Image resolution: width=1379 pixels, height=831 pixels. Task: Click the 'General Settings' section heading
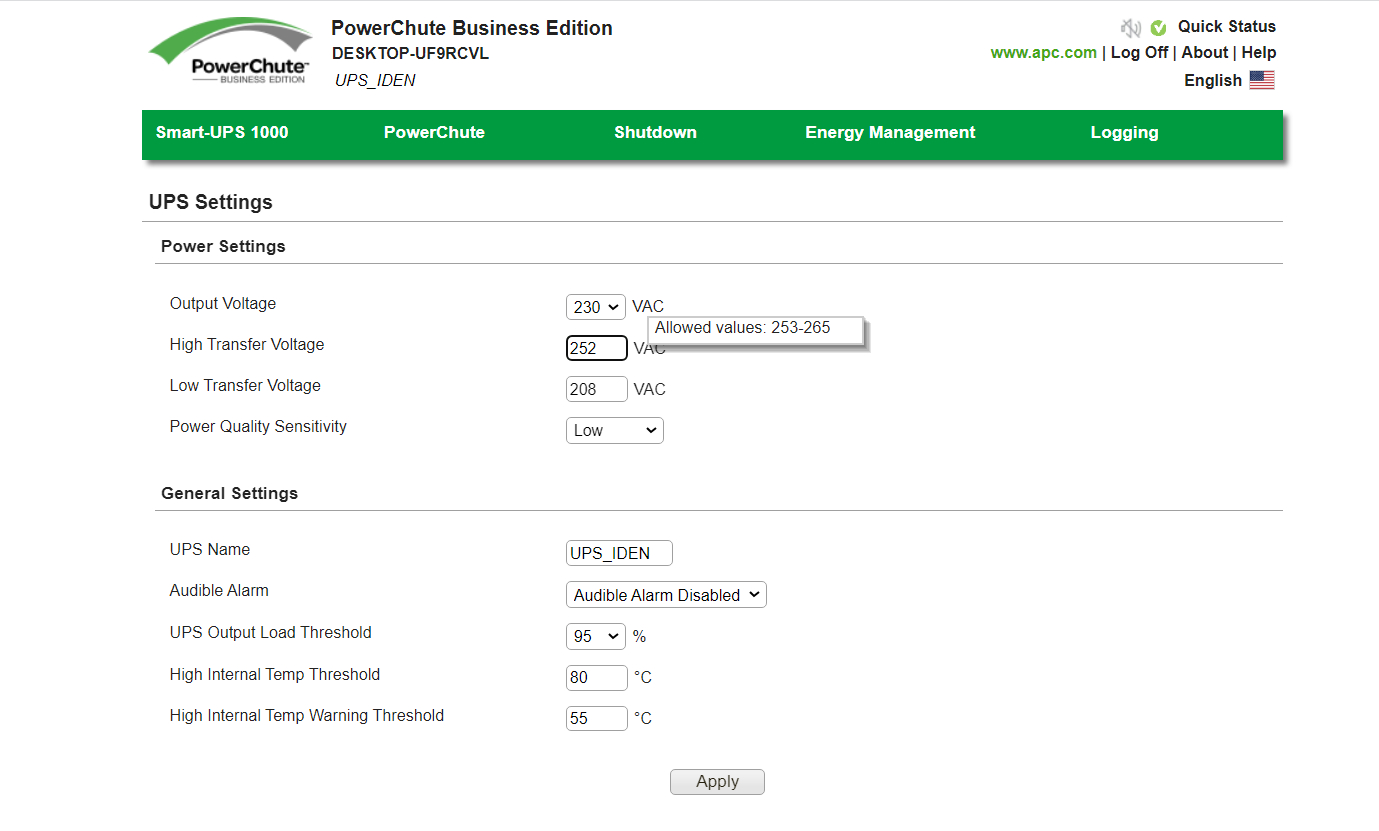point(230,493)
